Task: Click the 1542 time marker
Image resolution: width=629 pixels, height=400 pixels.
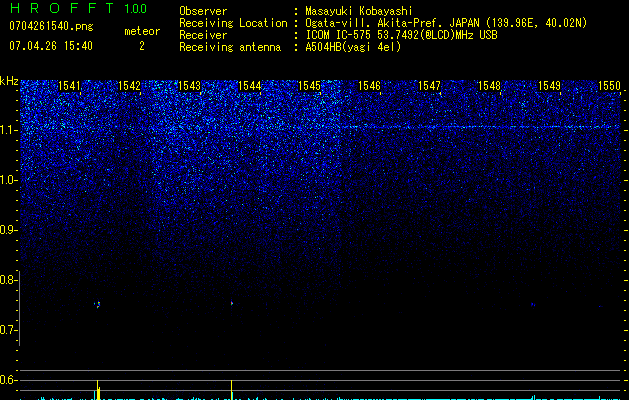Action: coord(130,86)
